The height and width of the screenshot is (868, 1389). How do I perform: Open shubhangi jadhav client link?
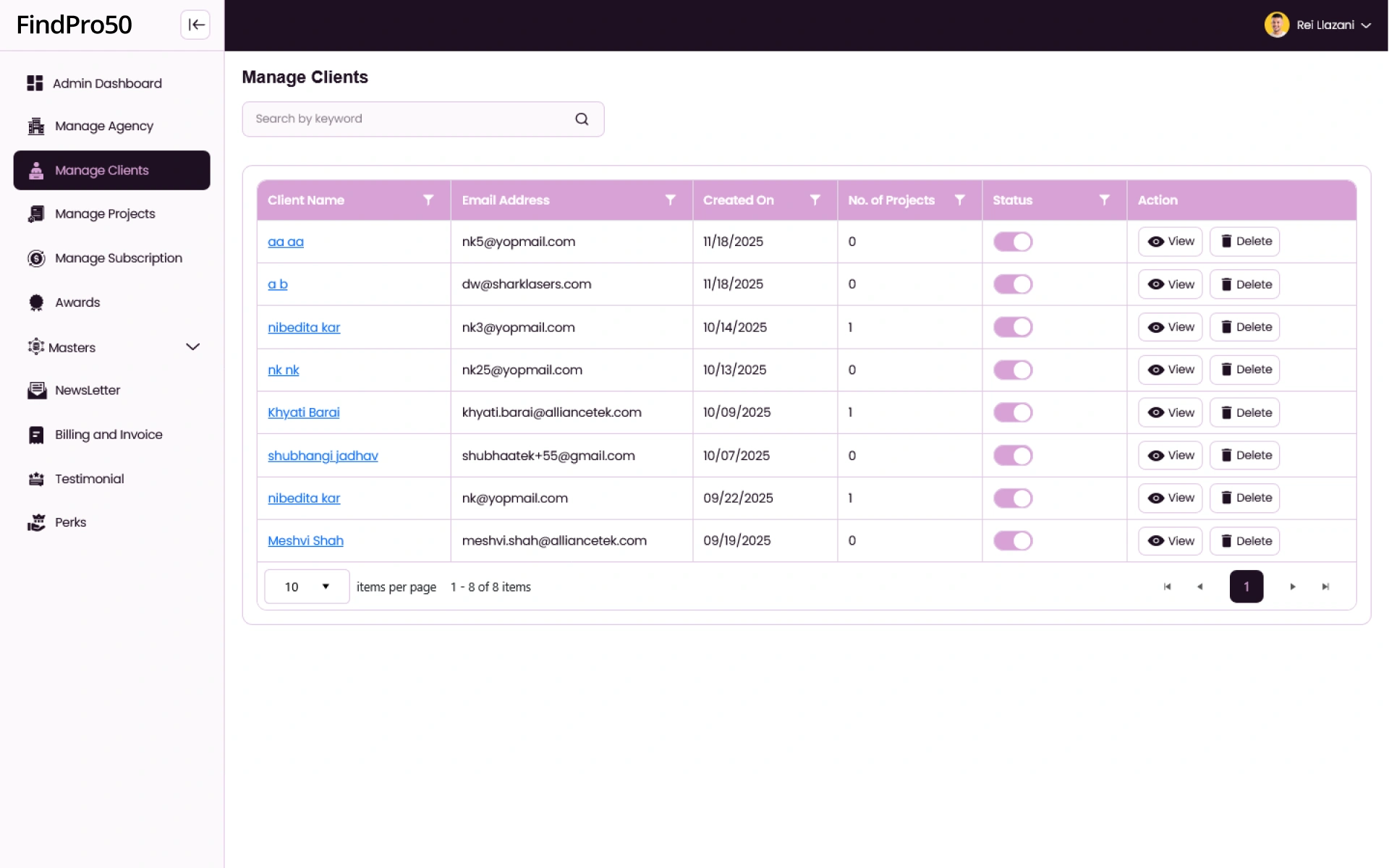pos(323,456)
